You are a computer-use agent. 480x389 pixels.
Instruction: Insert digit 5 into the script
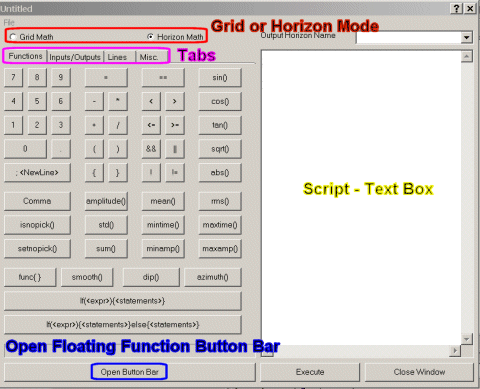click(37, 101)
